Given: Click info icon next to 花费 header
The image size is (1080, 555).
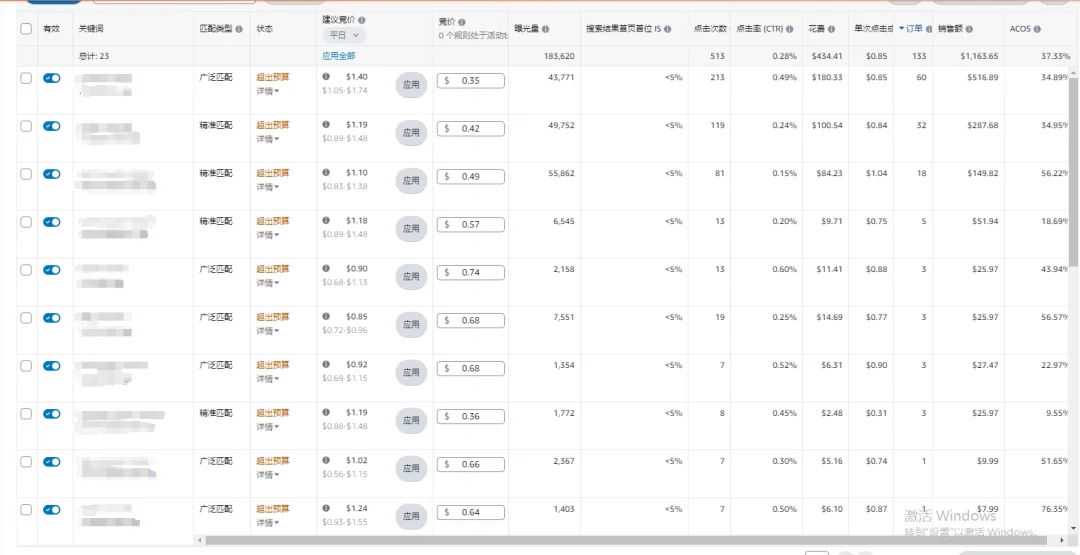Looking at the screenshot, I should click(x=831, y=29).
